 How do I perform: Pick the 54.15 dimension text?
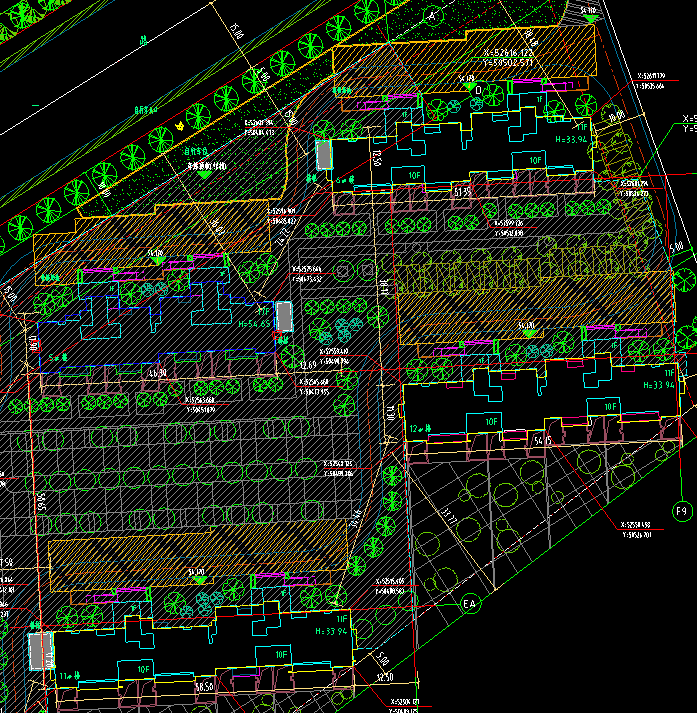(543, 440)
